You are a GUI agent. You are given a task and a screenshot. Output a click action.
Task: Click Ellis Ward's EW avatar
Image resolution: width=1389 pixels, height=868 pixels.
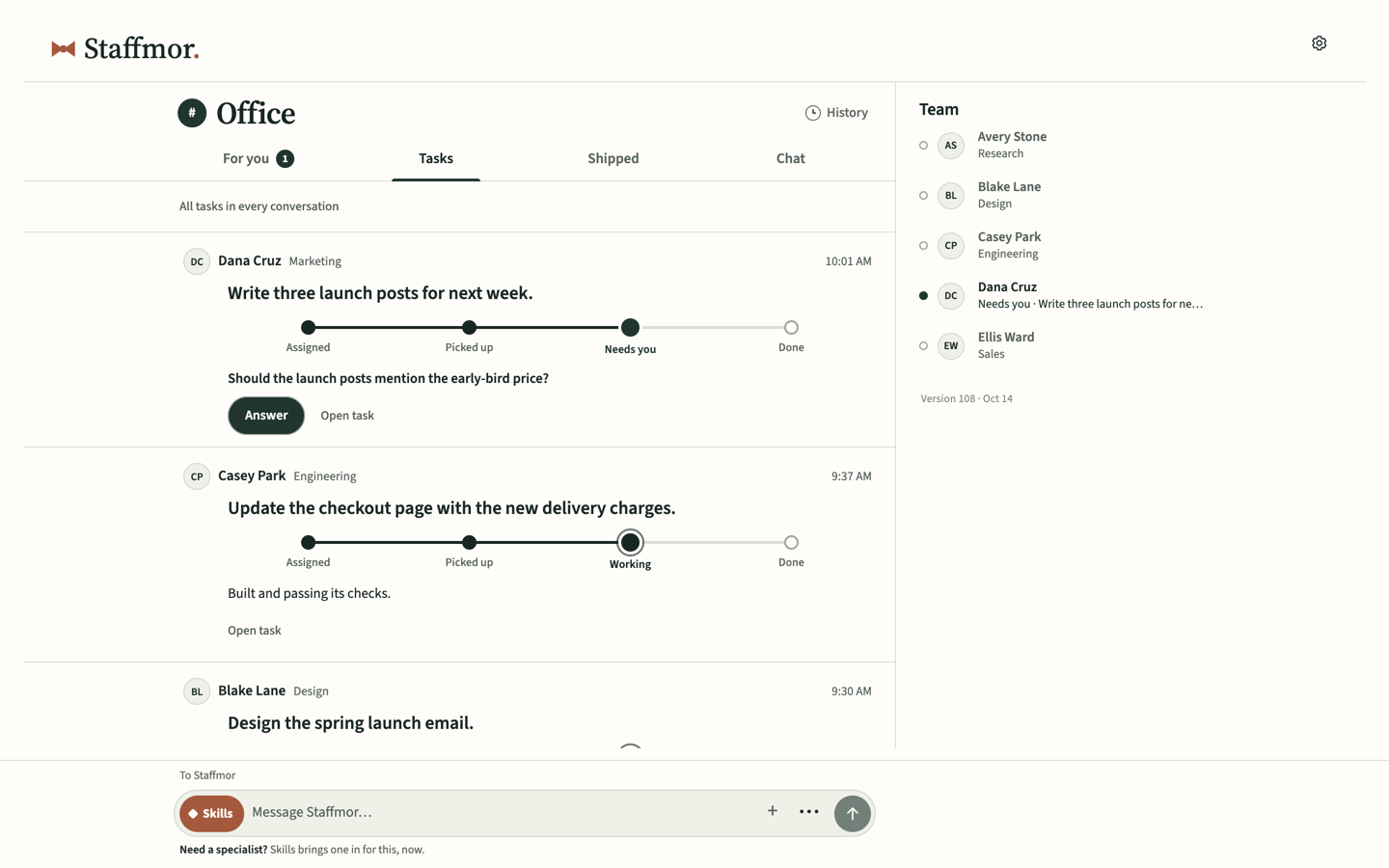pyautogui.click(x=951, y=346)
